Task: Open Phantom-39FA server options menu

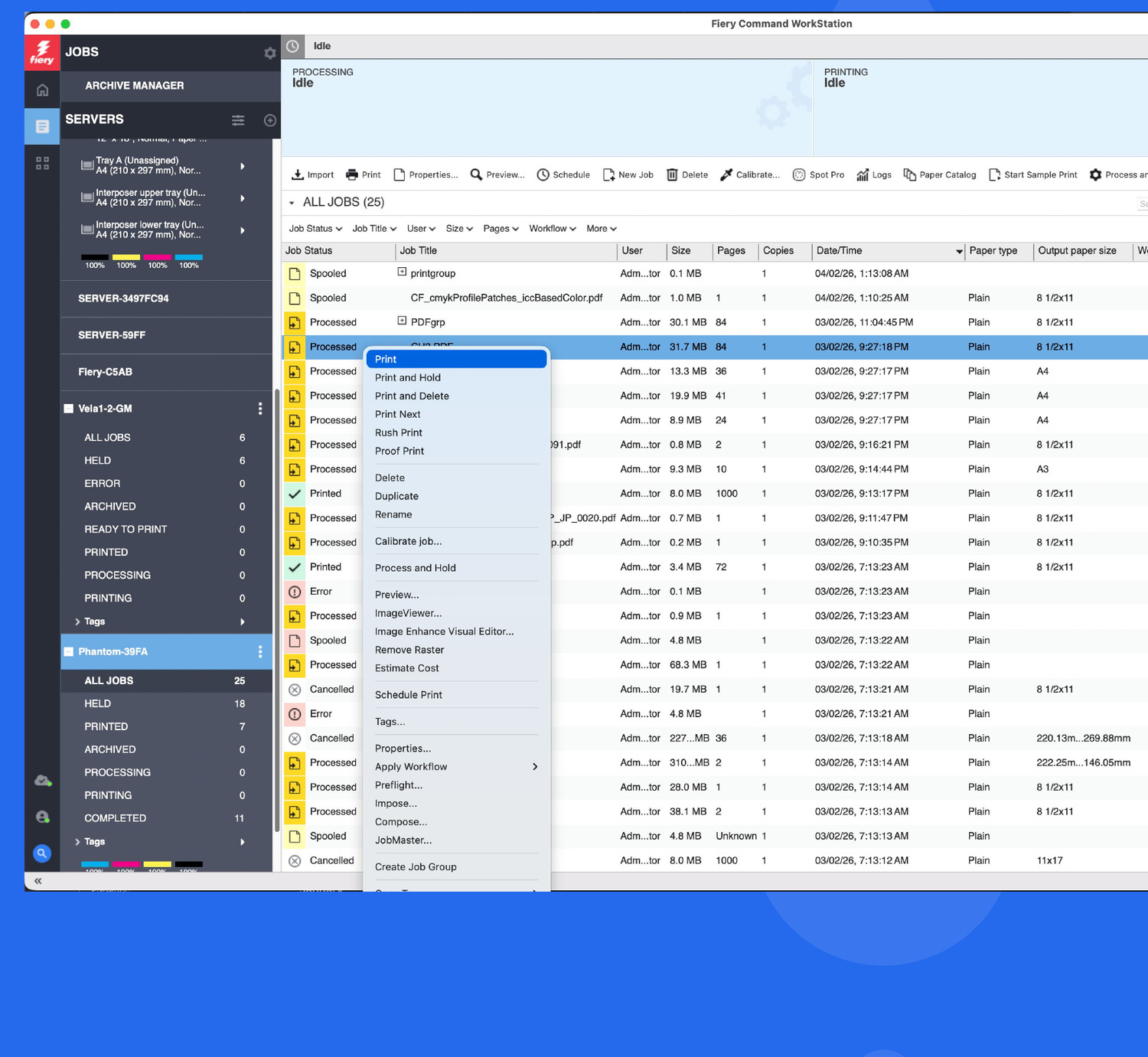Action: (x=260, y=651)
